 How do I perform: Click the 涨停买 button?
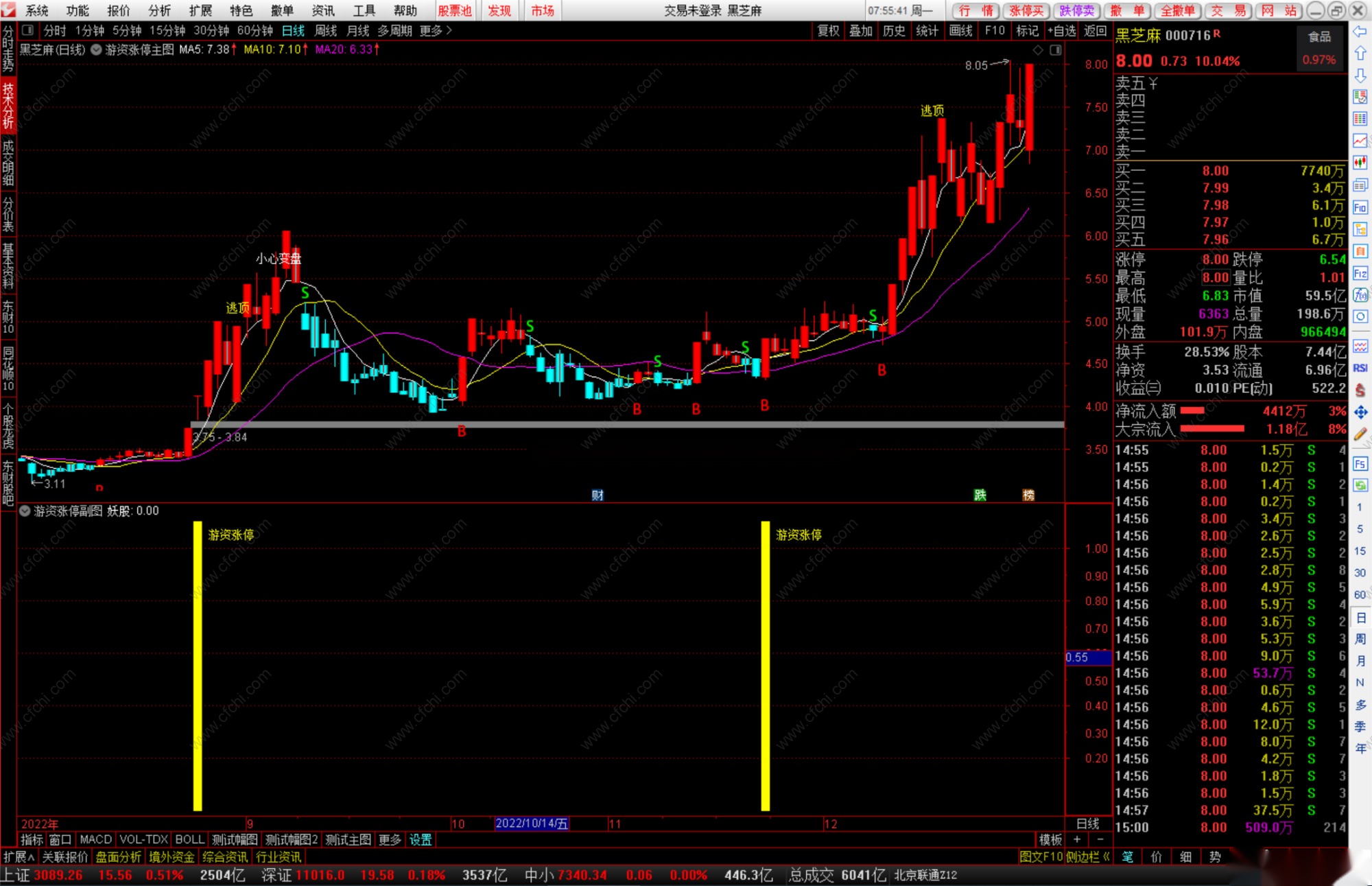[x=1026, y=10]
